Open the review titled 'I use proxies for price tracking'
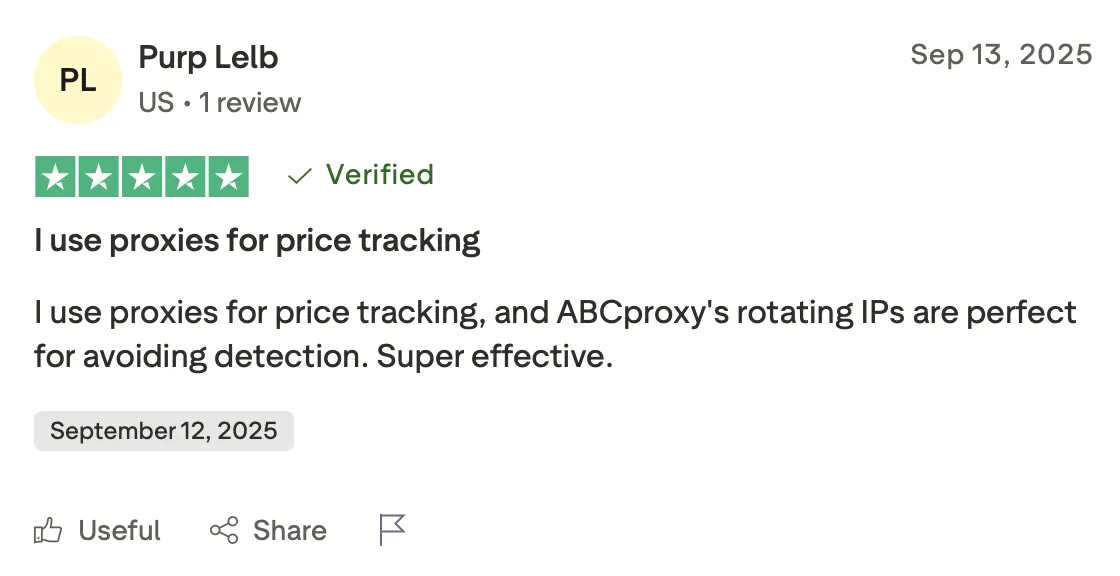This screenshot has height=576, width=1120. [255, 240]
